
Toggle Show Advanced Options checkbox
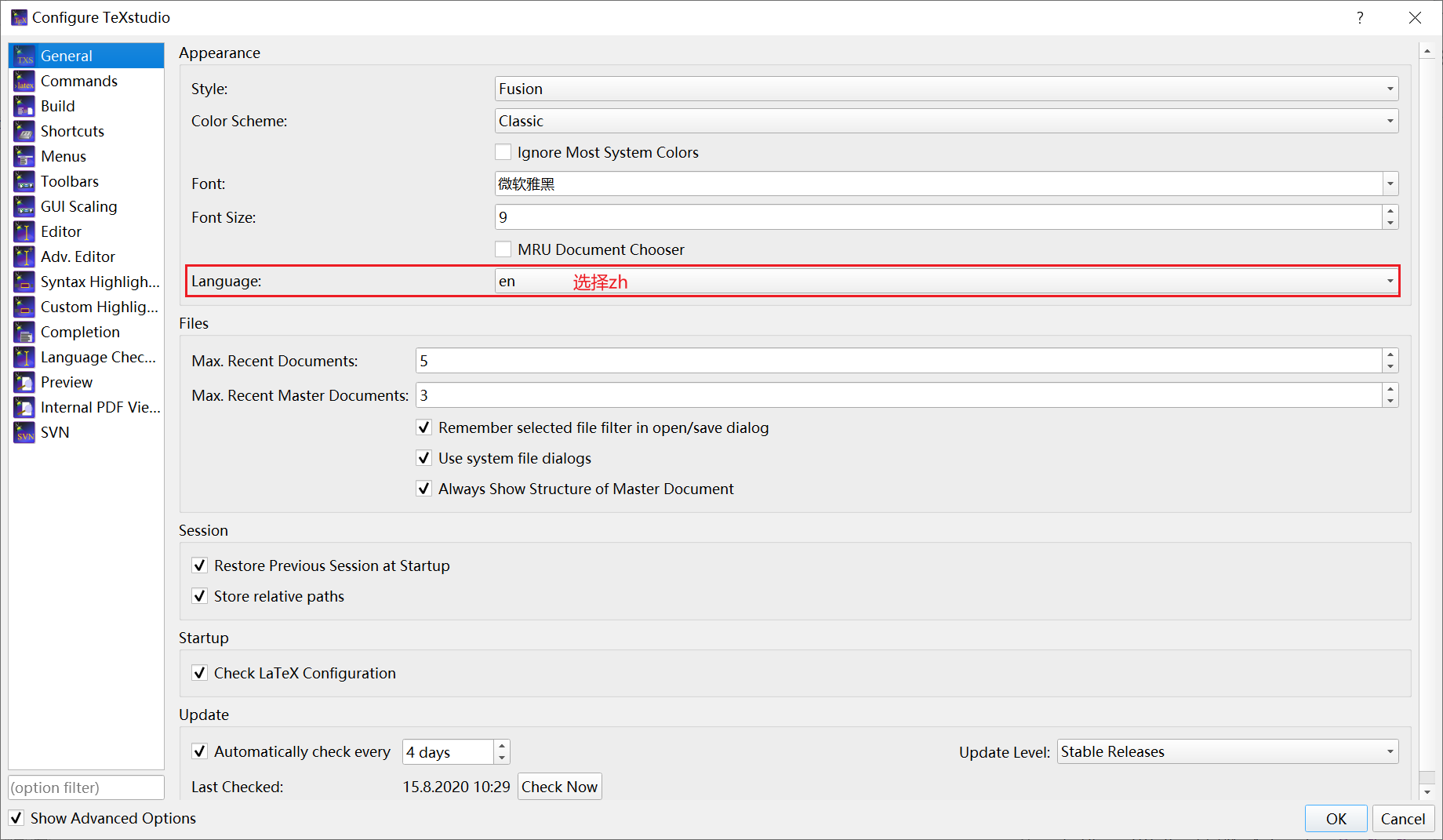16,818
